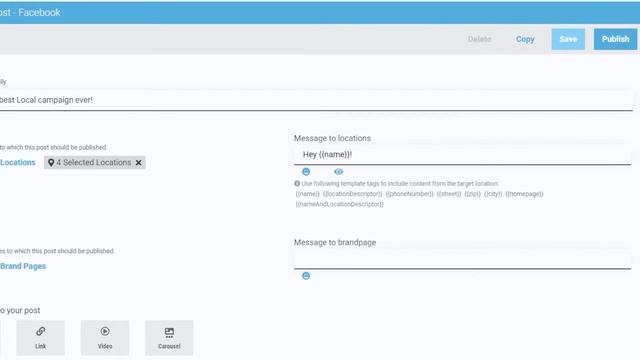Add a Link attachment to post
The width and height of the screenshot is (640, 360).
tap(40, 338)
